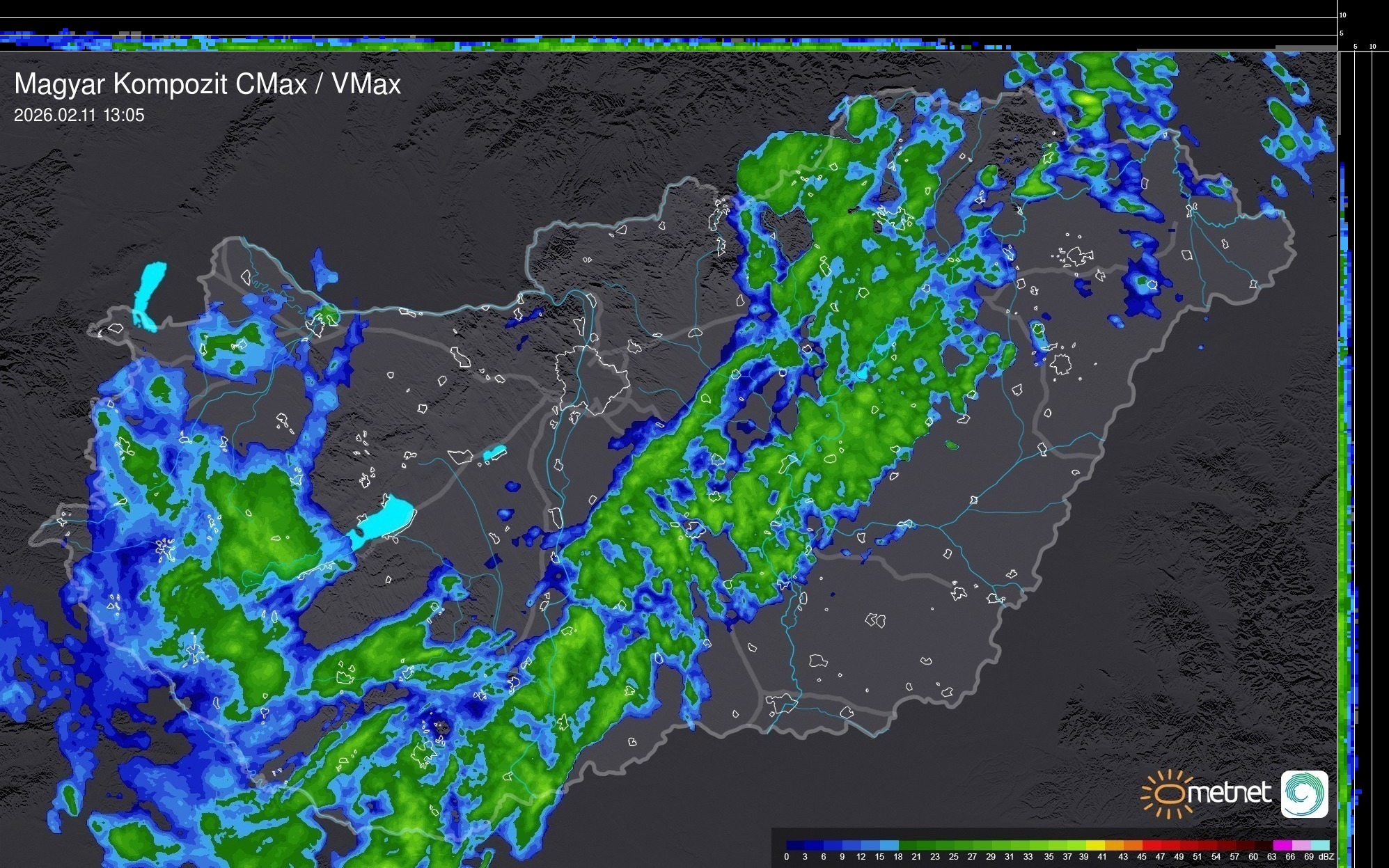This screenshot has height=868, width=1389.
Task: Click the top VMax panel 10 km label
Action: (1343, 15)
